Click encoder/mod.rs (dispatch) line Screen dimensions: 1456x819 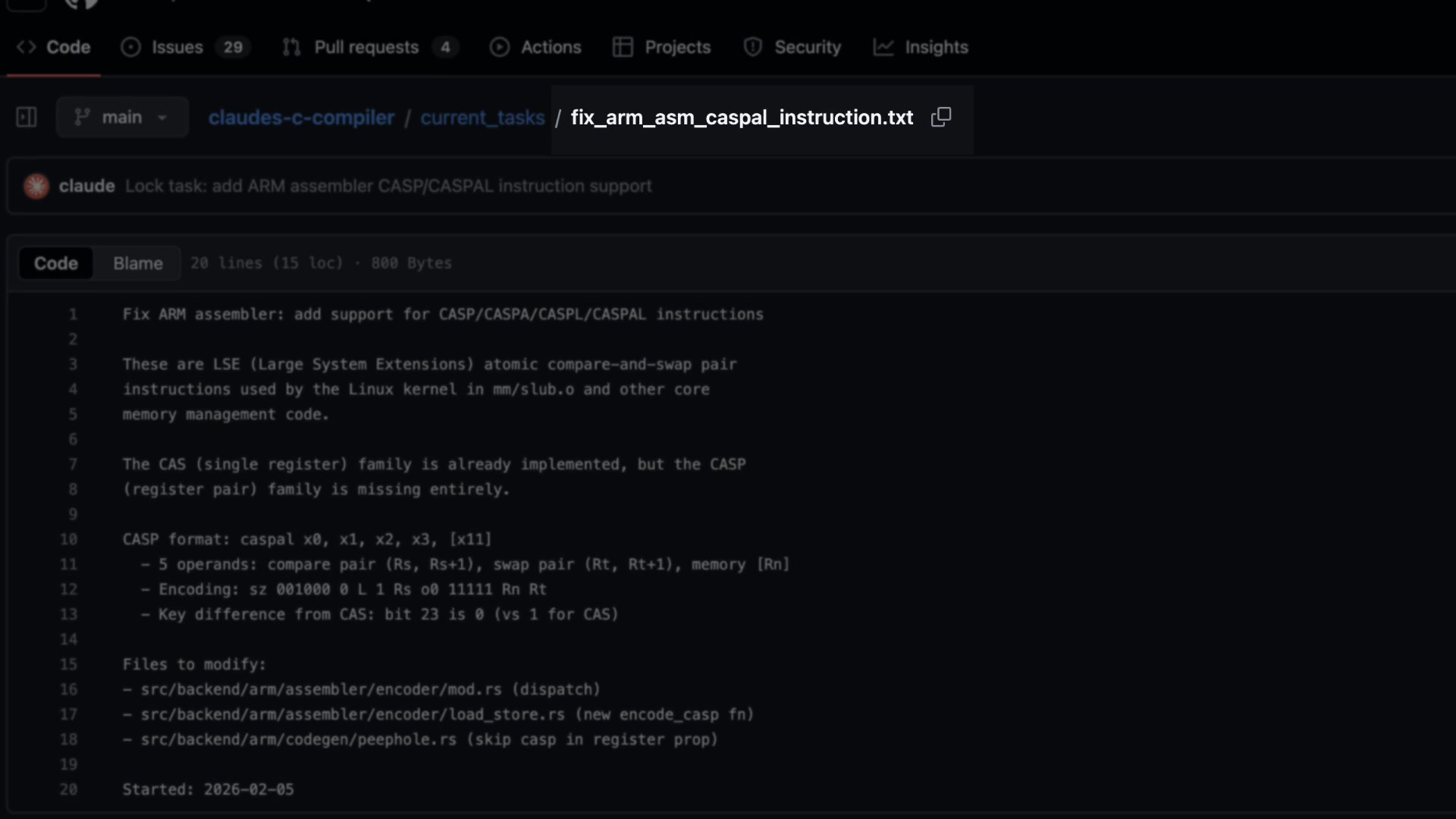click(x=362, y=689)
